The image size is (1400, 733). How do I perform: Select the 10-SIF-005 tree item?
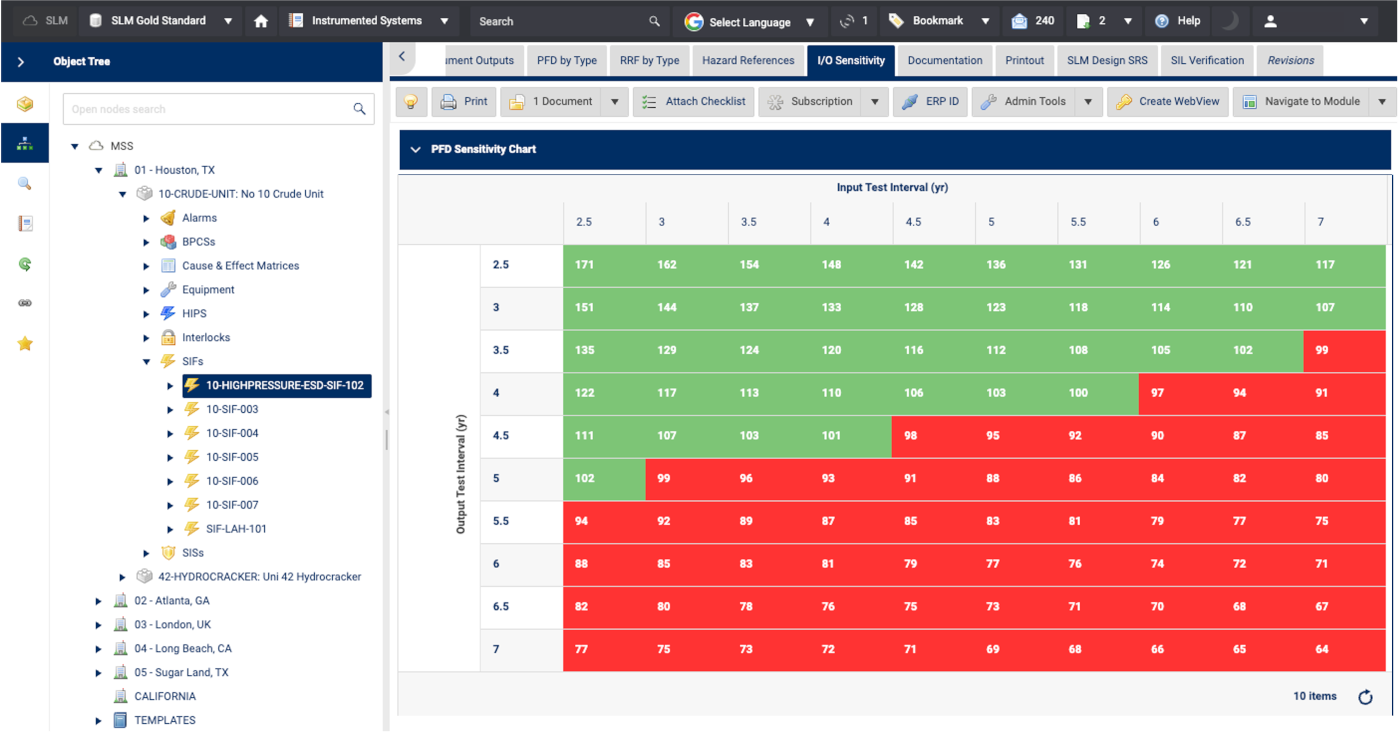click(232, 457)
